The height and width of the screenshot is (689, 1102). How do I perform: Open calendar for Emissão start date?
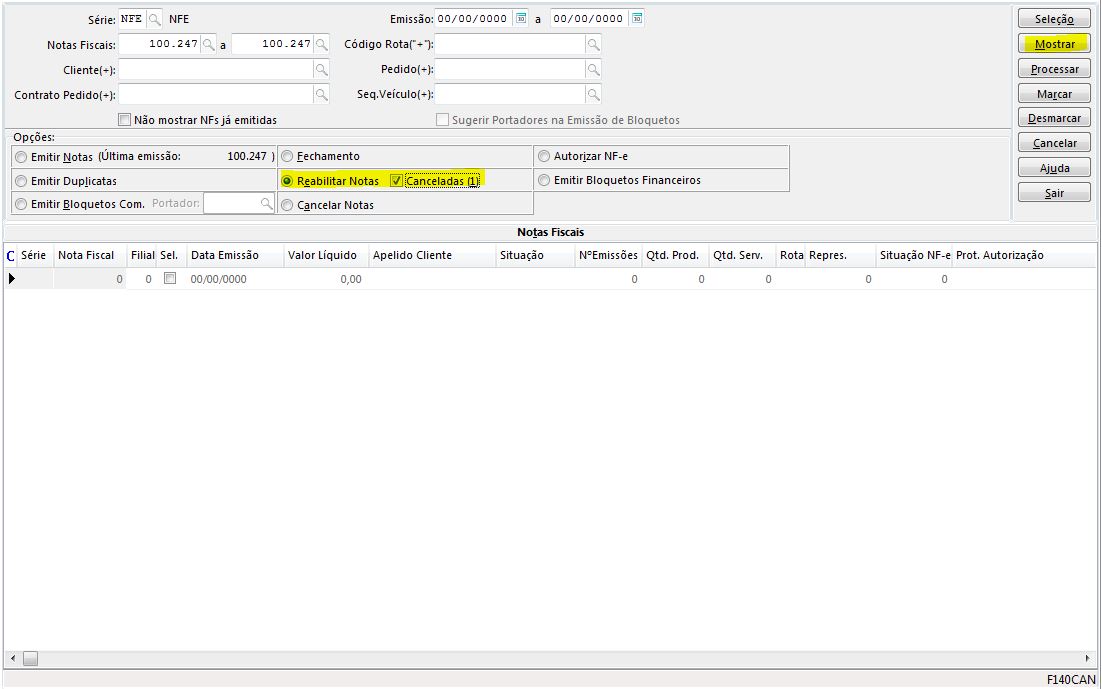pyautogui.click(x=521, y=18)
